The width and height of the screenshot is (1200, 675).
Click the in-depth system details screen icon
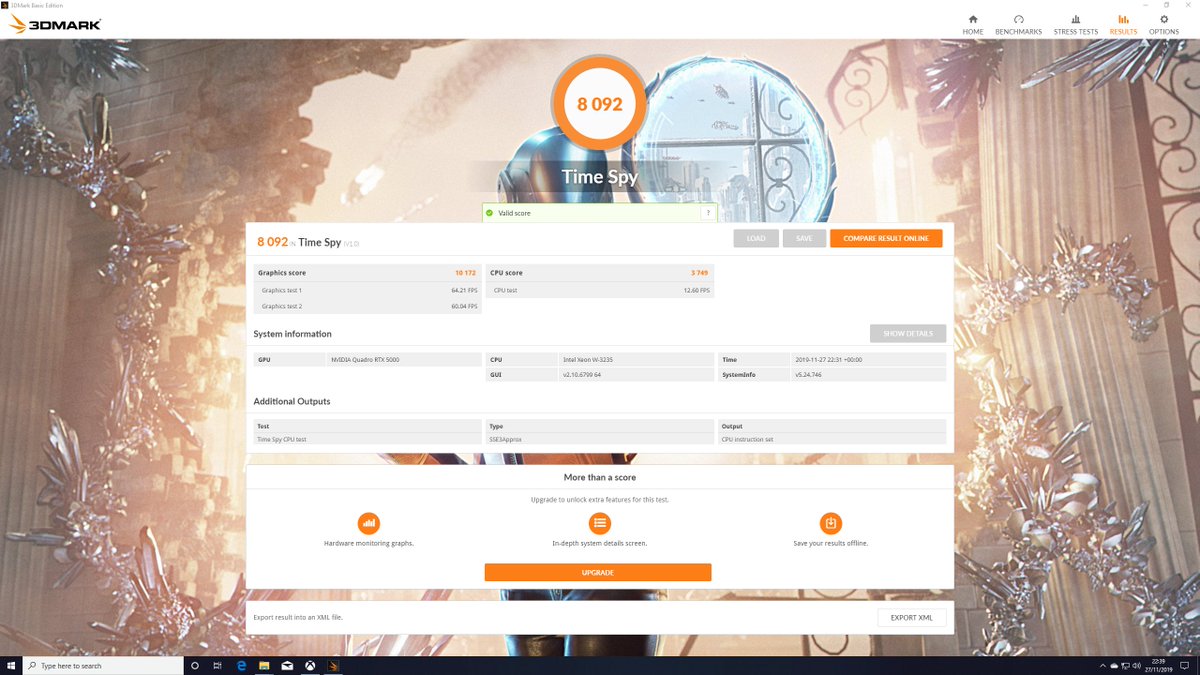click(599, 522)
